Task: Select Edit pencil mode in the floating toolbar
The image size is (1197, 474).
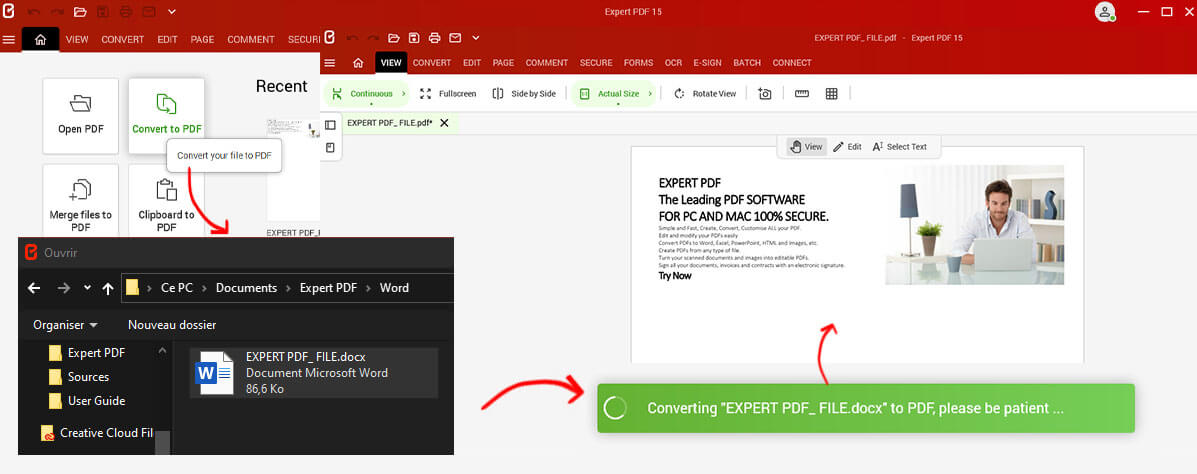Action: (847, 147)
